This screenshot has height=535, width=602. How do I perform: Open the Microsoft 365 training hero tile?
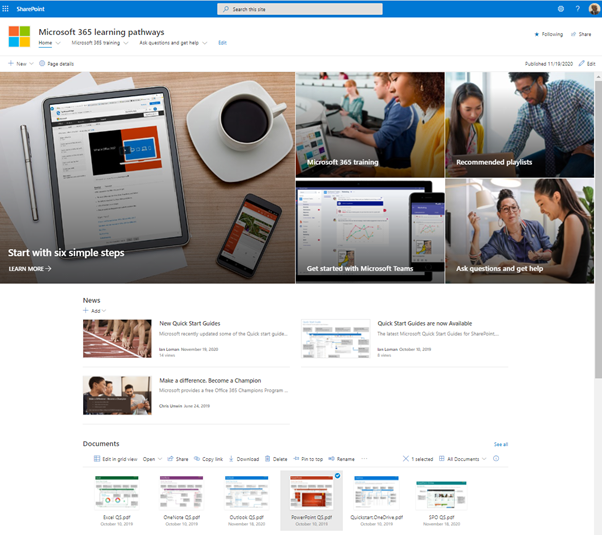tap(370, 124)
